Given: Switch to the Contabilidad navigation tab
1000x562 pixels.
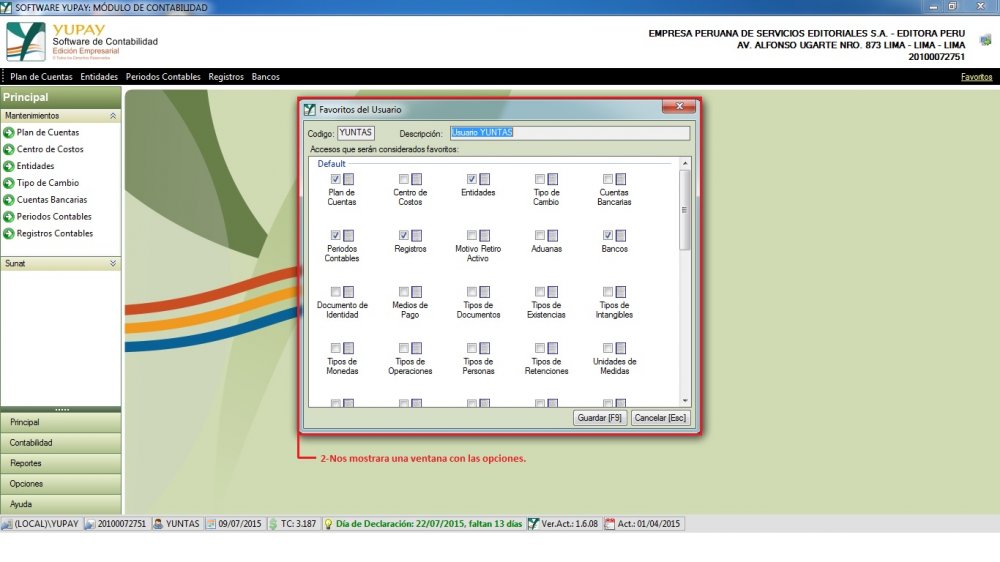Looking at the screenshot, I should (x=61, y=443).
